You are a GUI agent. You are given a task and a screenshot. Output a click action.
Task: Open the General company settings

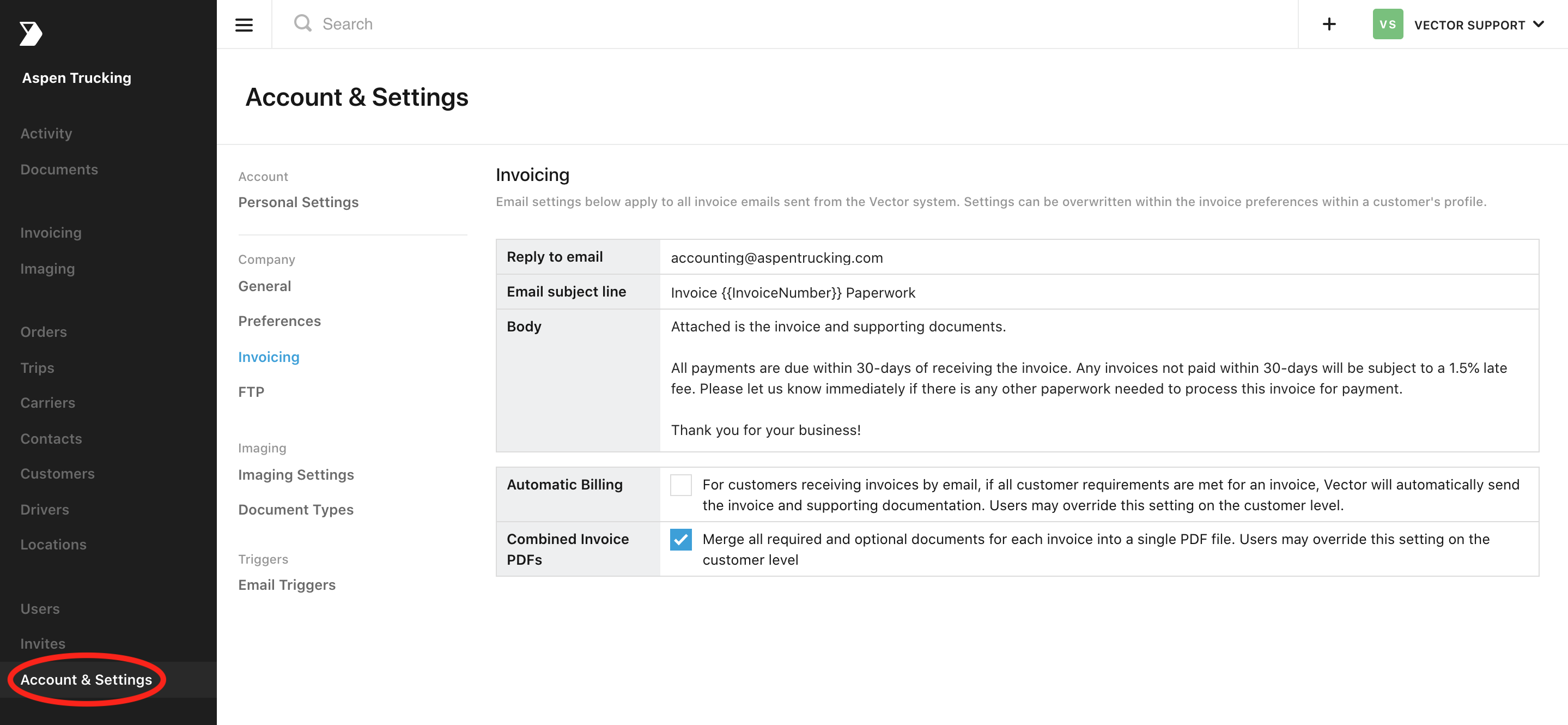click(264, 285)
